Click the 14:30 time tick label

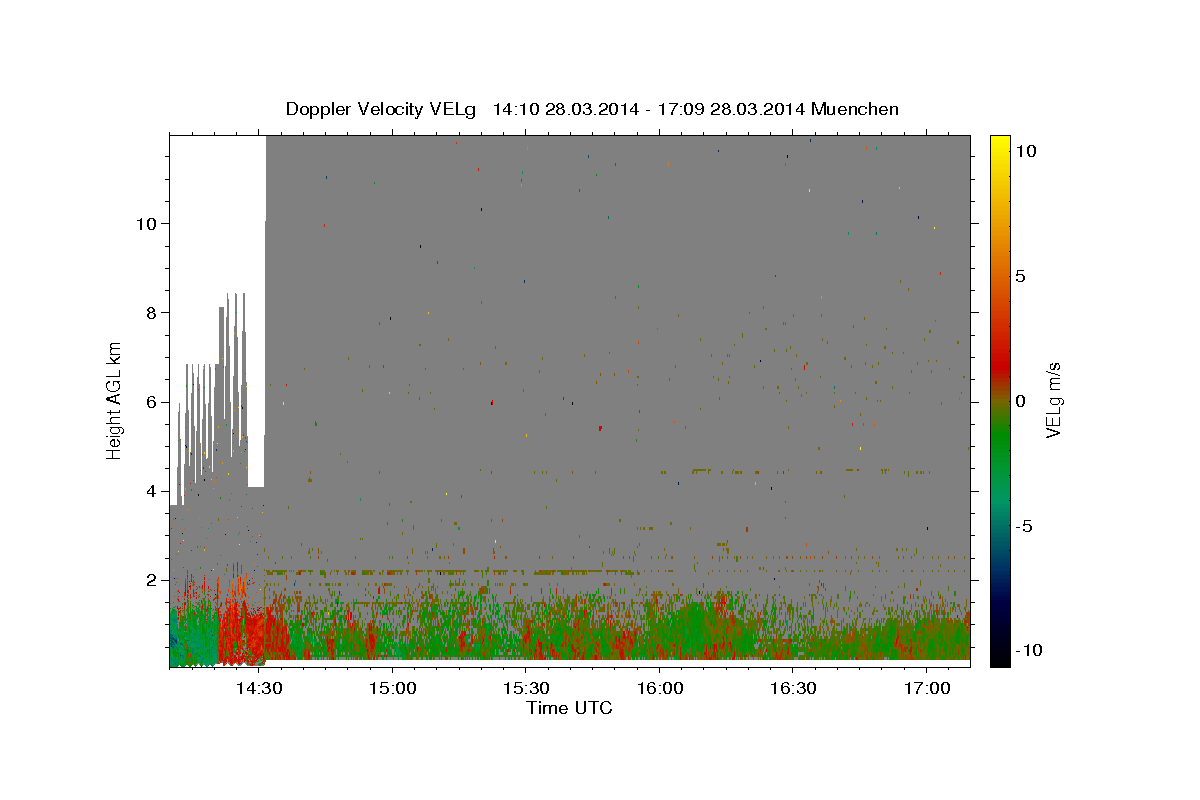point(258,689)
